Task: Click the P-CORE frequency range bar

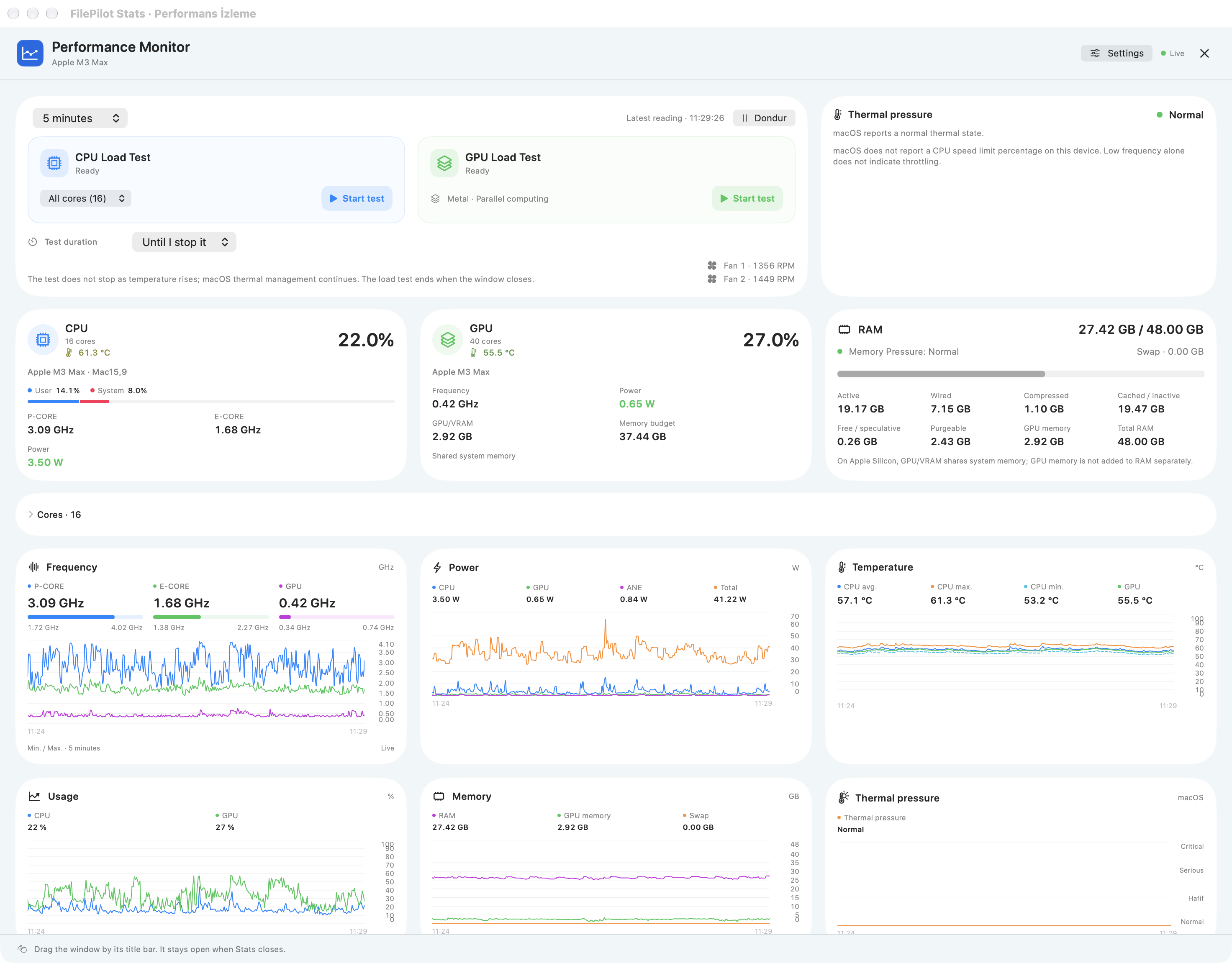Action: pyautogui.click(x=85, y=617)
